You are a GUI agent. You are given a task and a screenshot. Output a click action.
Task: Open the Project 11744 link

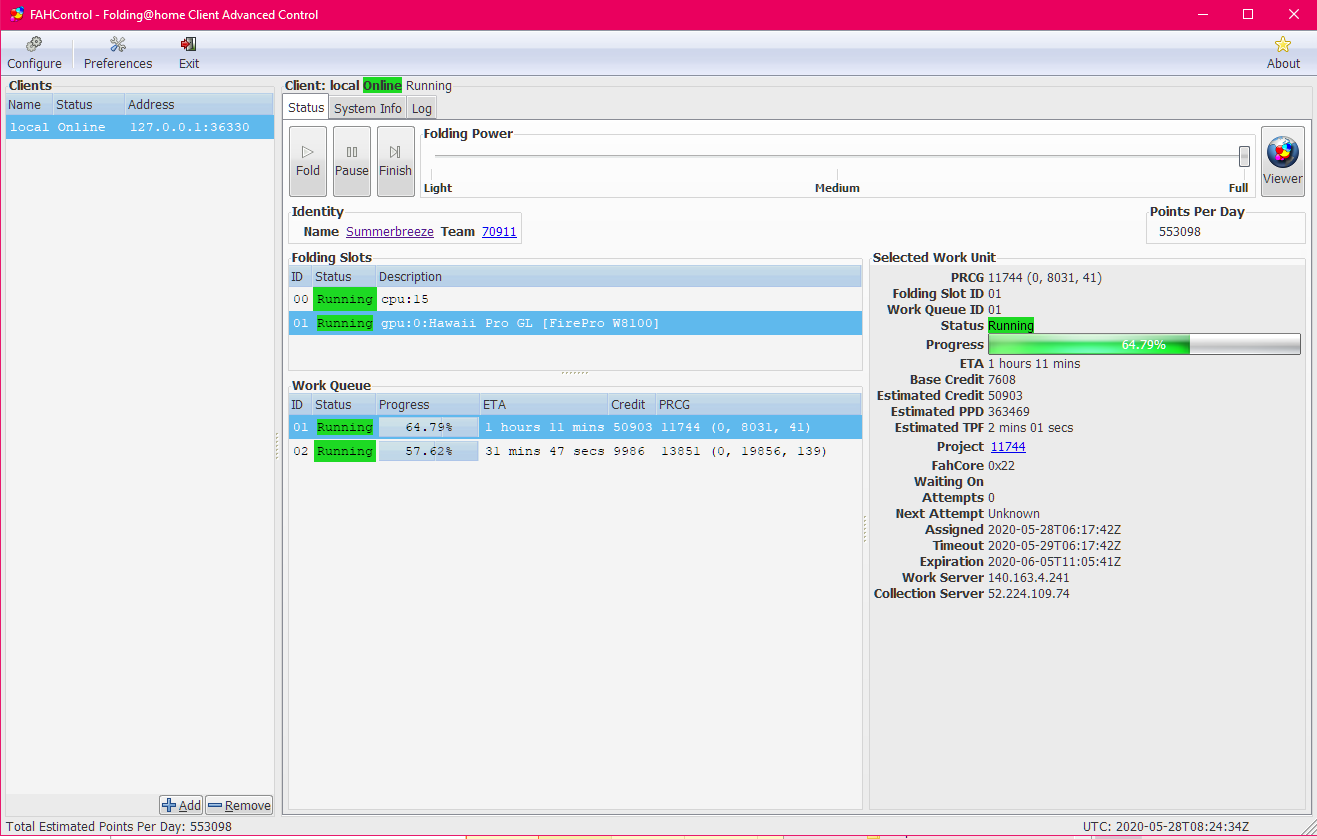coord(1008,447)
